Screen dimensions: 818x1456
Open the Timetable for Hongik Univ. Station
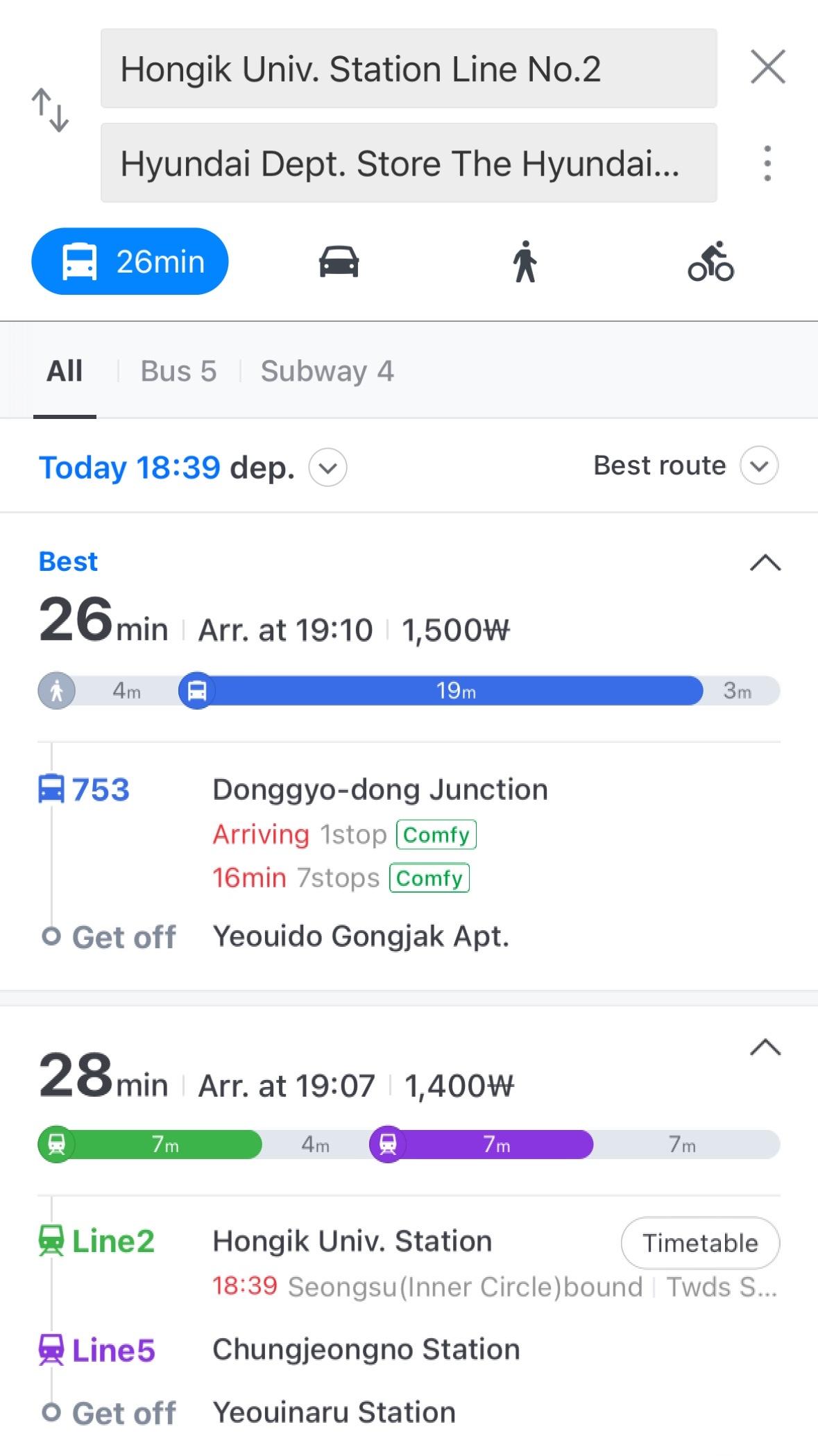pyautogui.click(x=699, y=1243)
